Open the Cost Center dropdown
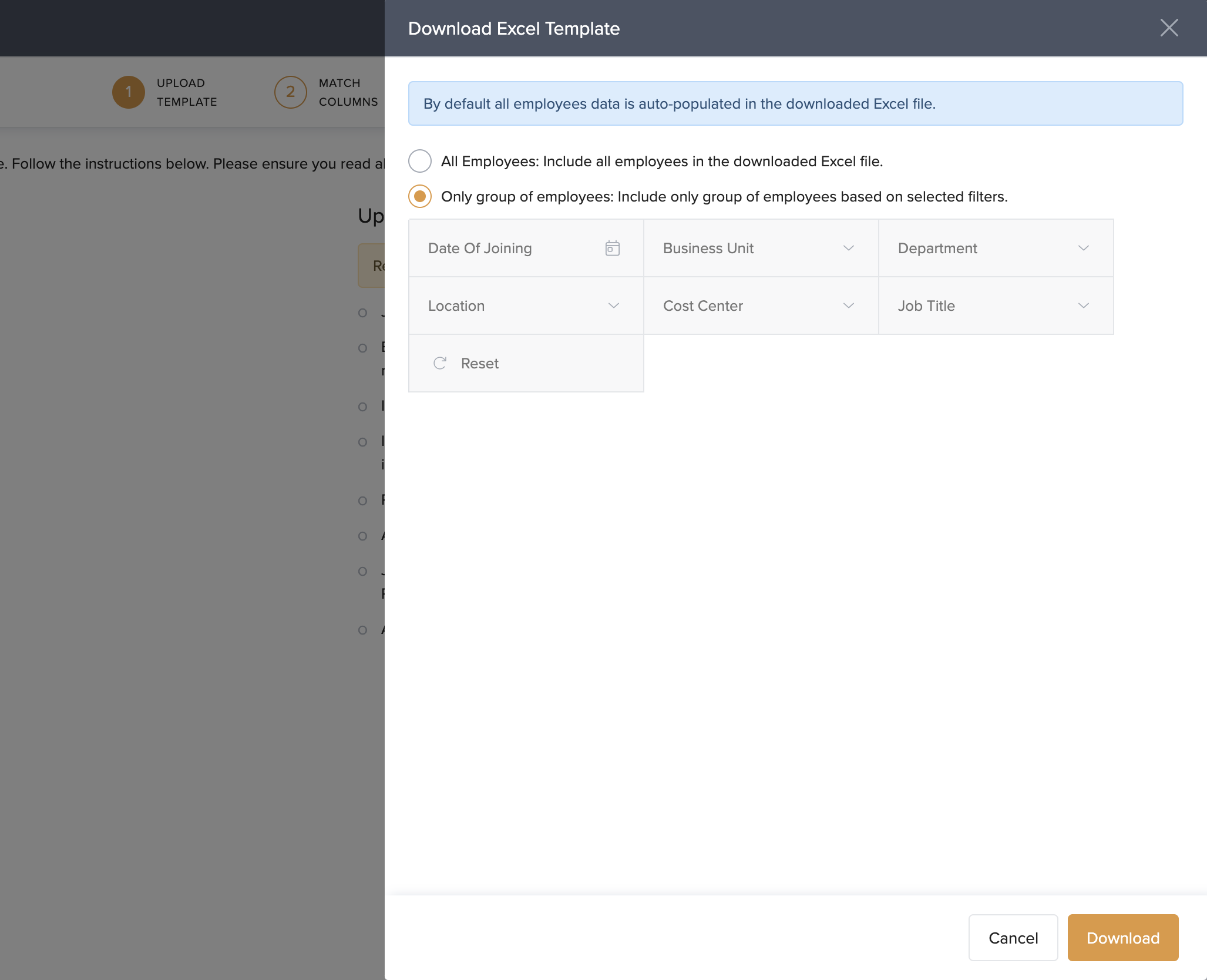The image size is (1207, 980). [x=760, y=306]
